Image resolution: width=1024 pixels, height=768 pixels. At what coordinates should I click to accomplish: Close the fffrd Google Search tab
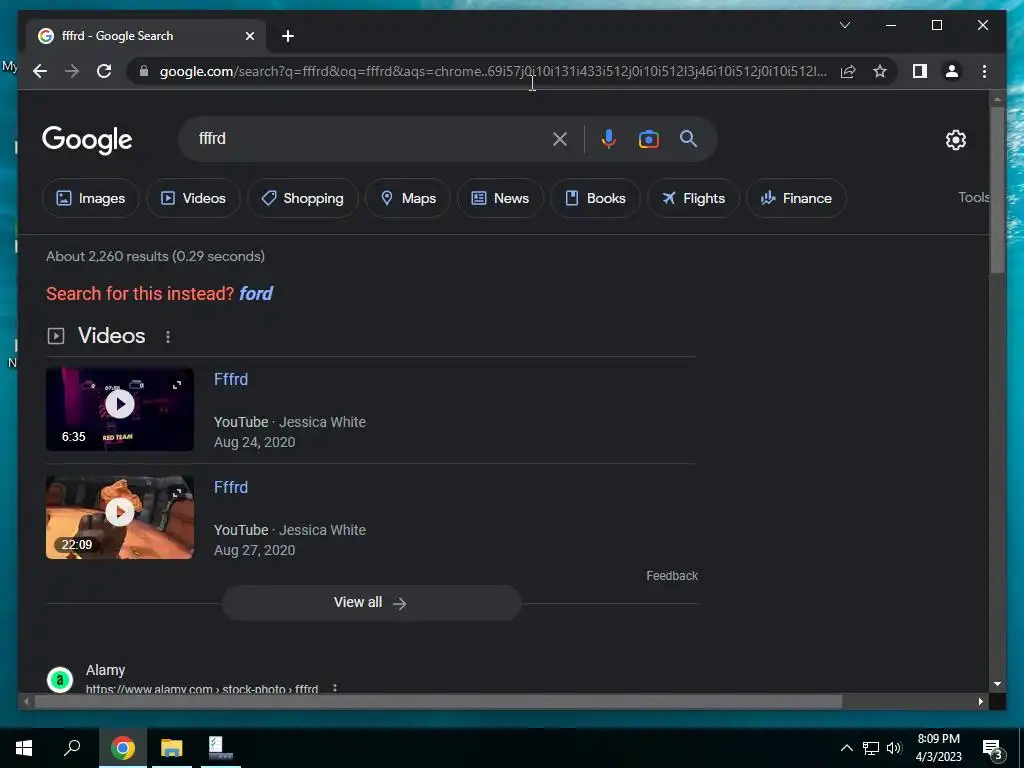click(x=249, y=36)
